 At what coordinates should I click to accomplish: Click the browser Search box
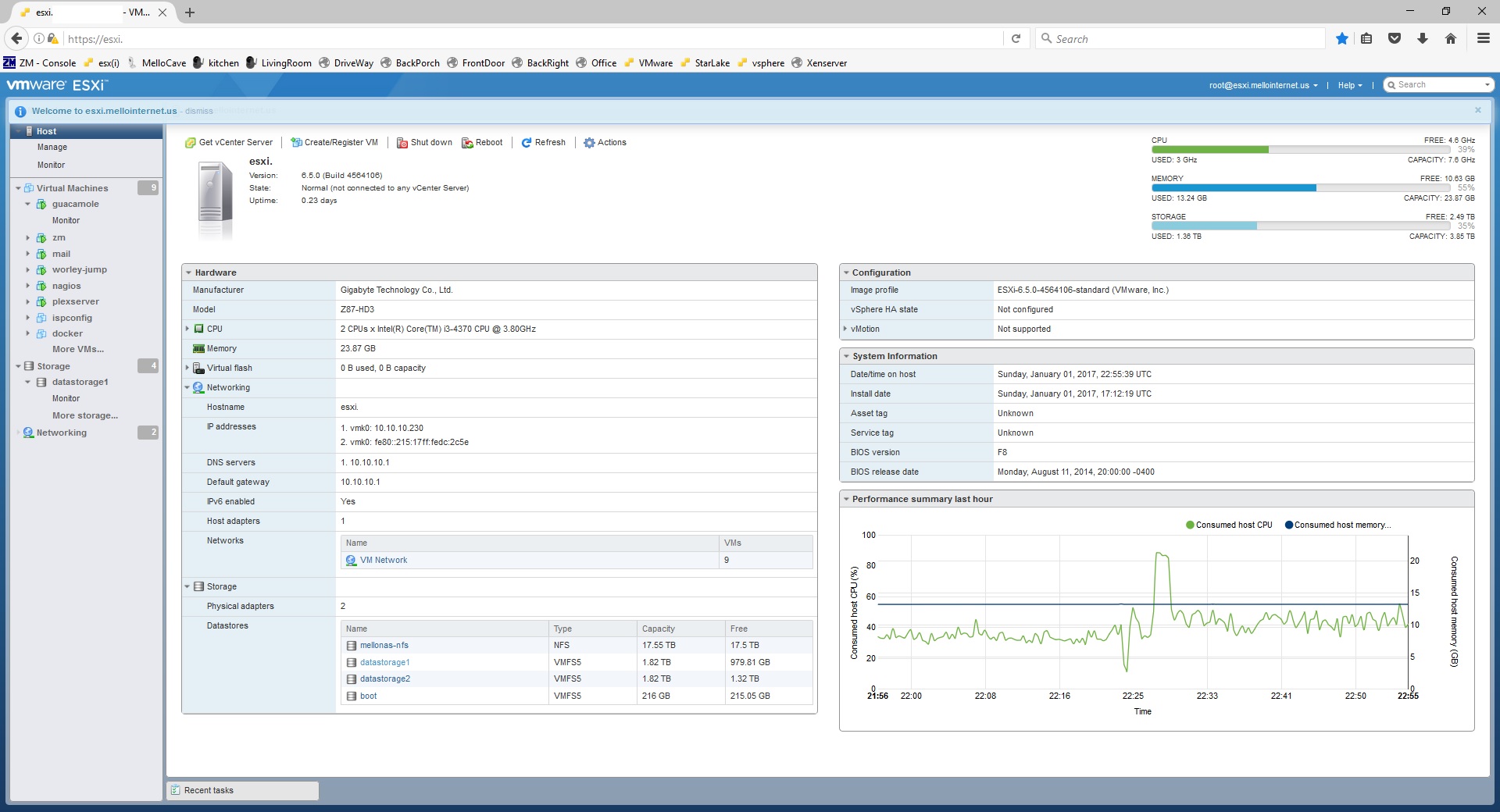(1180, 38)
